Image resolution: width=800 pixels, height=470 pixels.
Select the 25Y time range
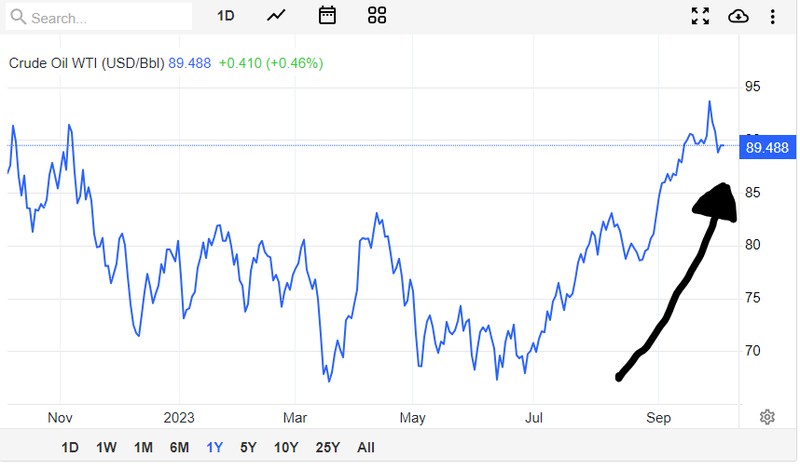point(328,449)
